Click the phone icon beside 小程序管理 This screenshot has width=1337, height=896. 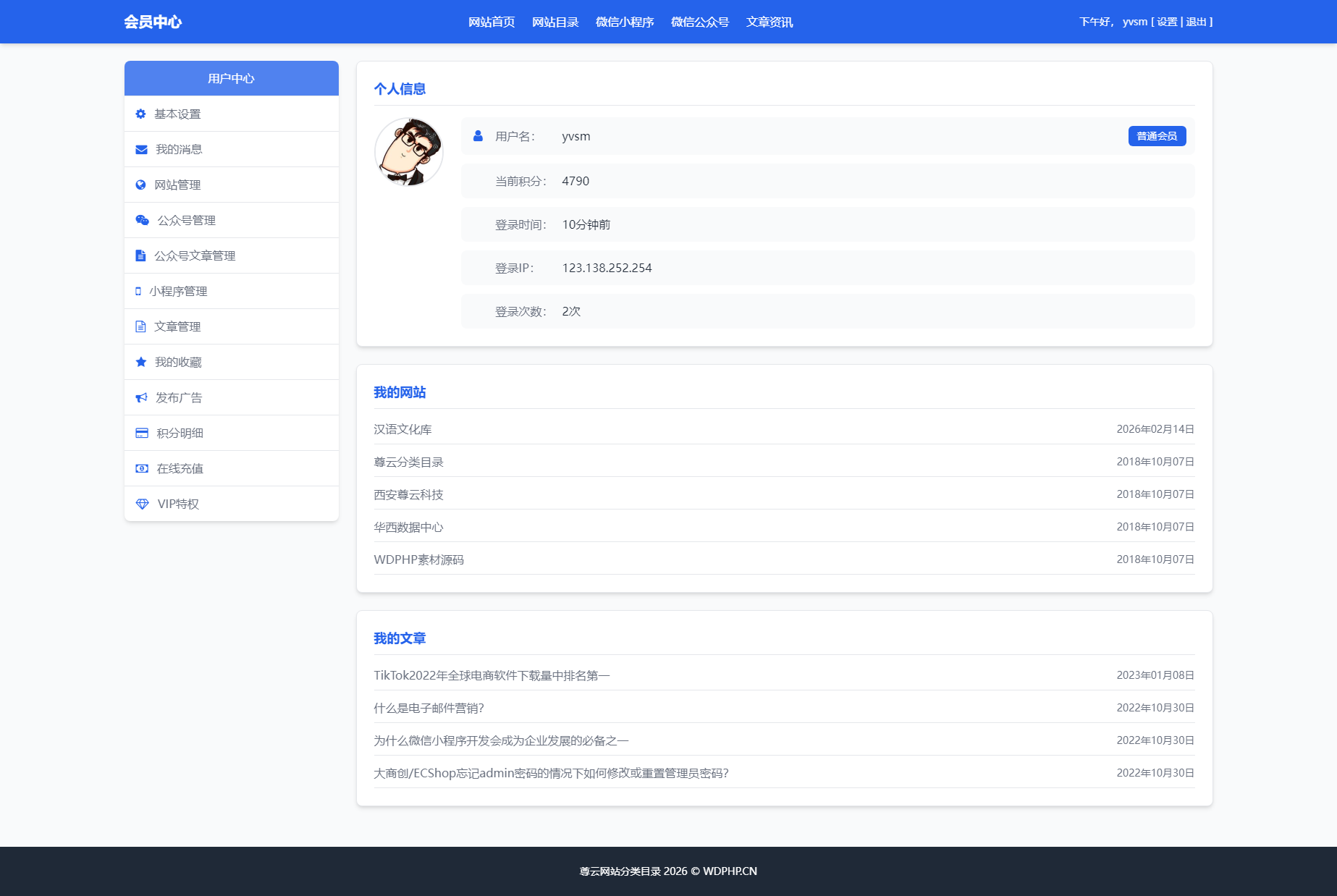click(138, 291)
